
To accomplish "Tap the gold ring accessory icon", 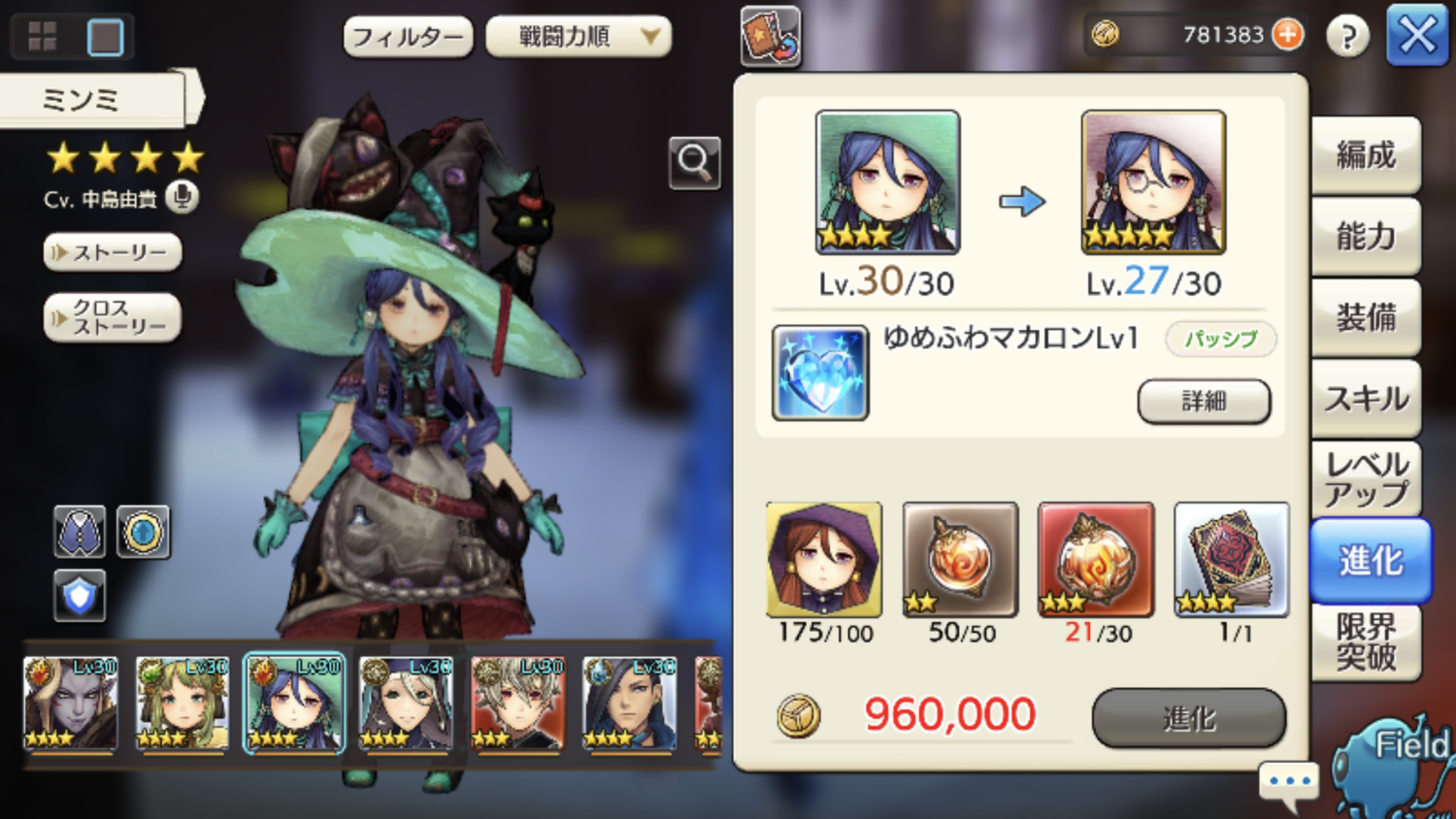I will point(144,532).
